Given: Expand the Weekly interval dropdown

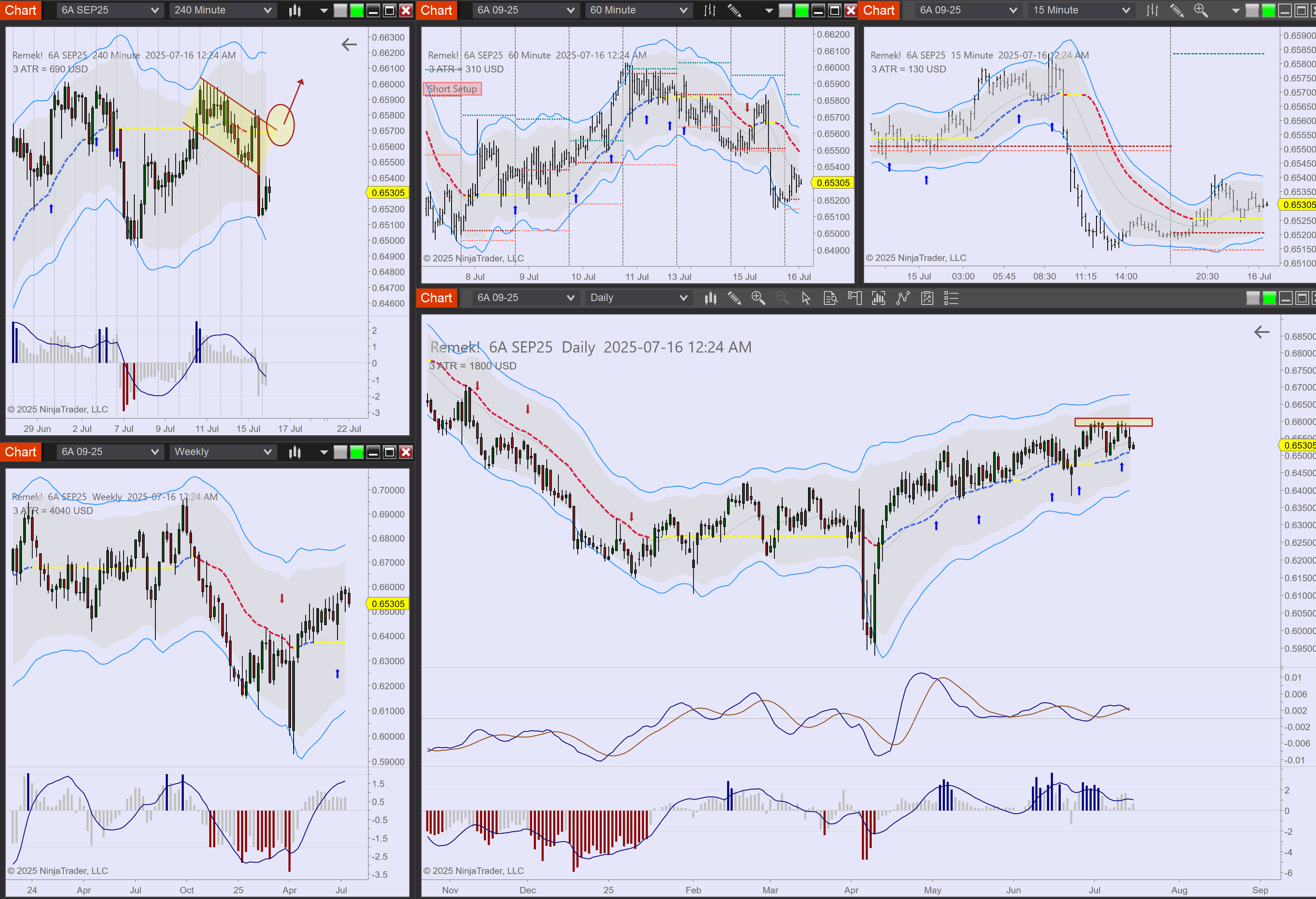Looking at the screenshot, I should click(223, 452).
